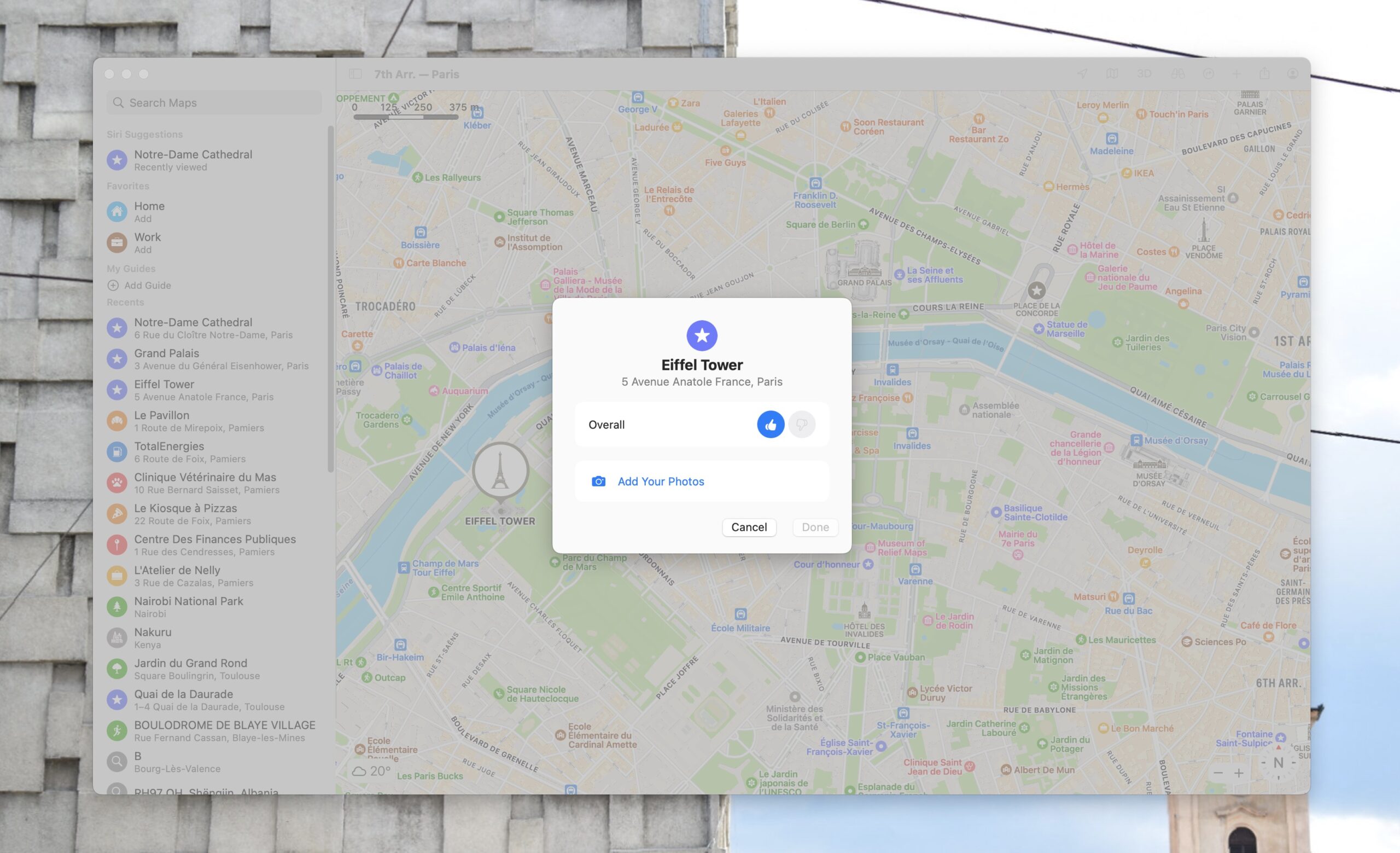Click Clinique Vétérinaire du Mas paw icon
This screenshot has height=853, width=1400.
[x=117, y=483]
